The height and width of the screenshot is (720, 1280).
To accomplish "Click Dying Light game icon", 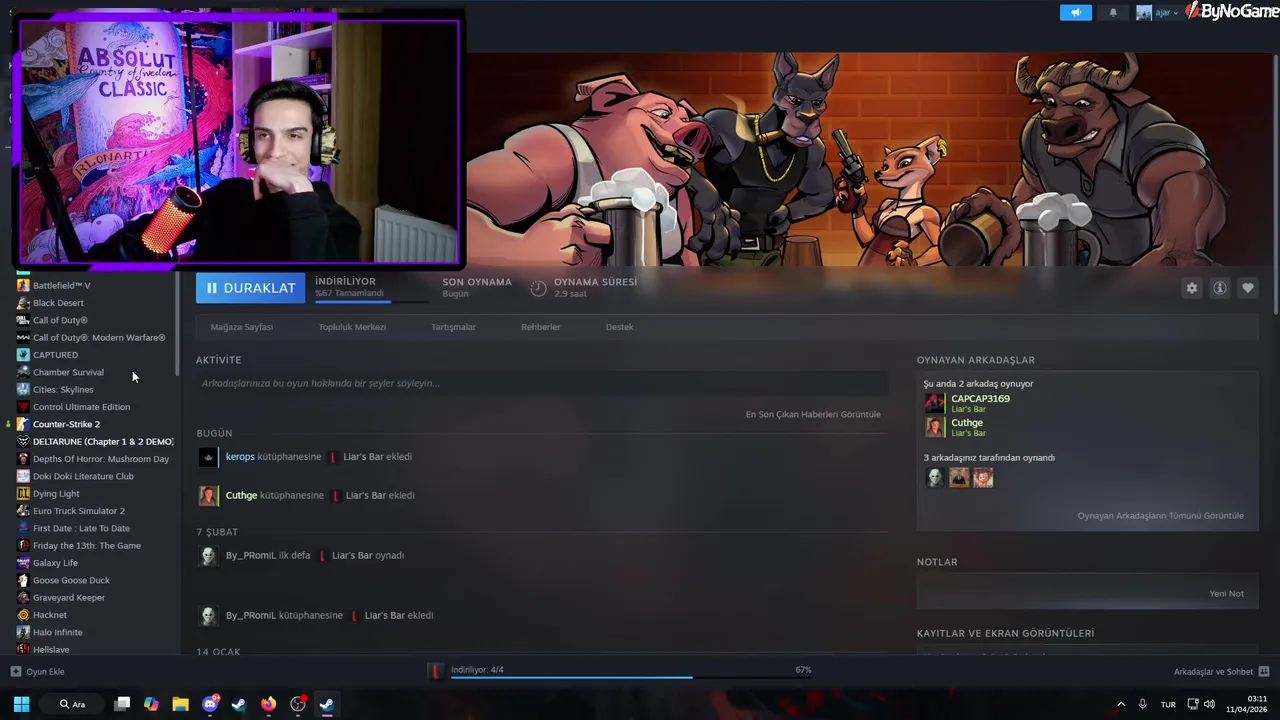I will pos(23,494).
